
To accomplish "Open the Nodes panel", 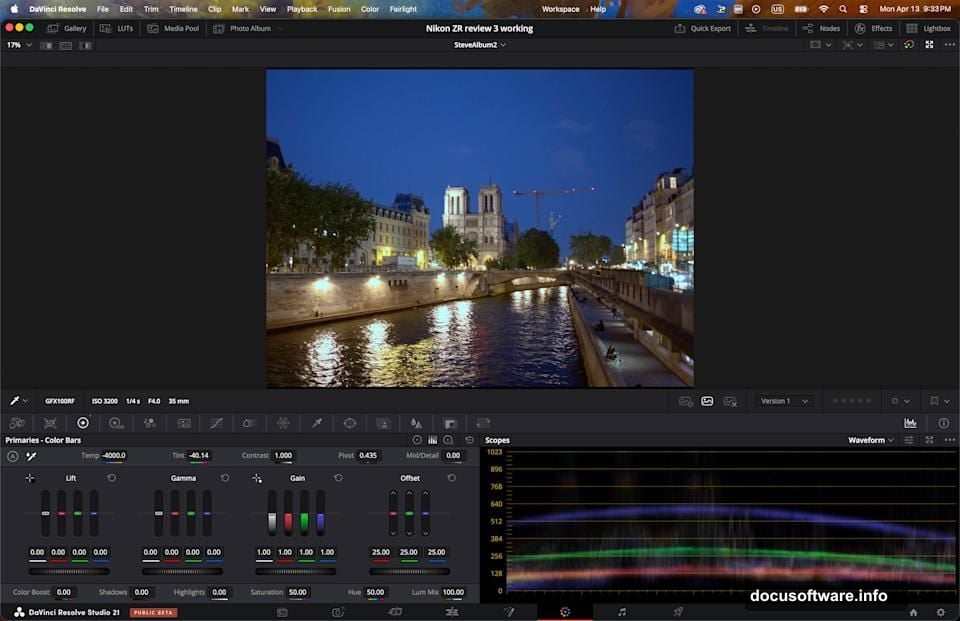I will (x=822, y=28).
